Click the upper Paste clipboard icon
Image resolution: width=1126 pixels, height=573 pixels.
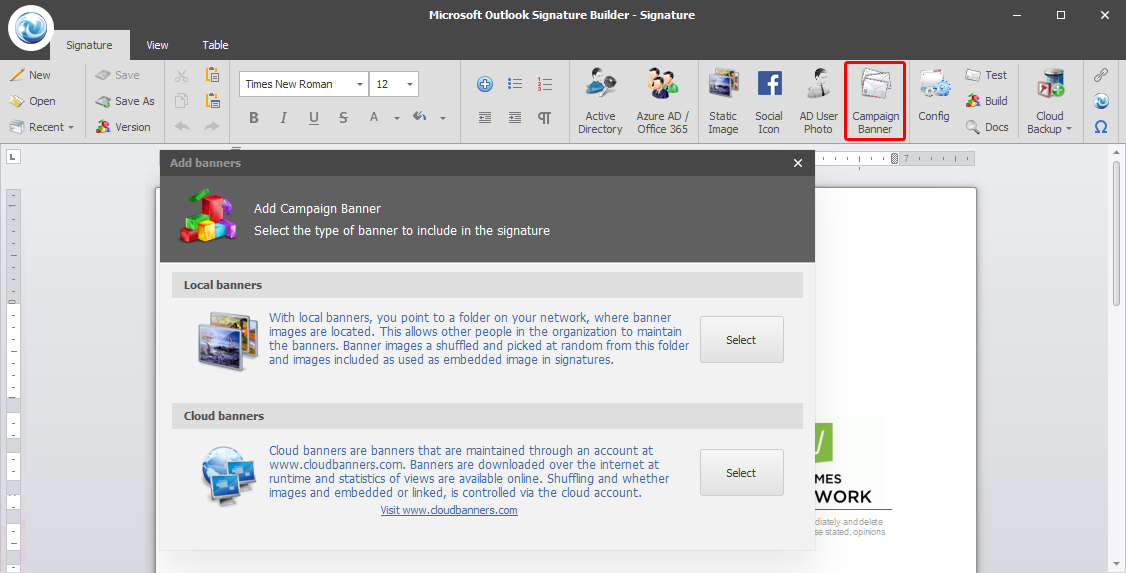coord(212,75)
